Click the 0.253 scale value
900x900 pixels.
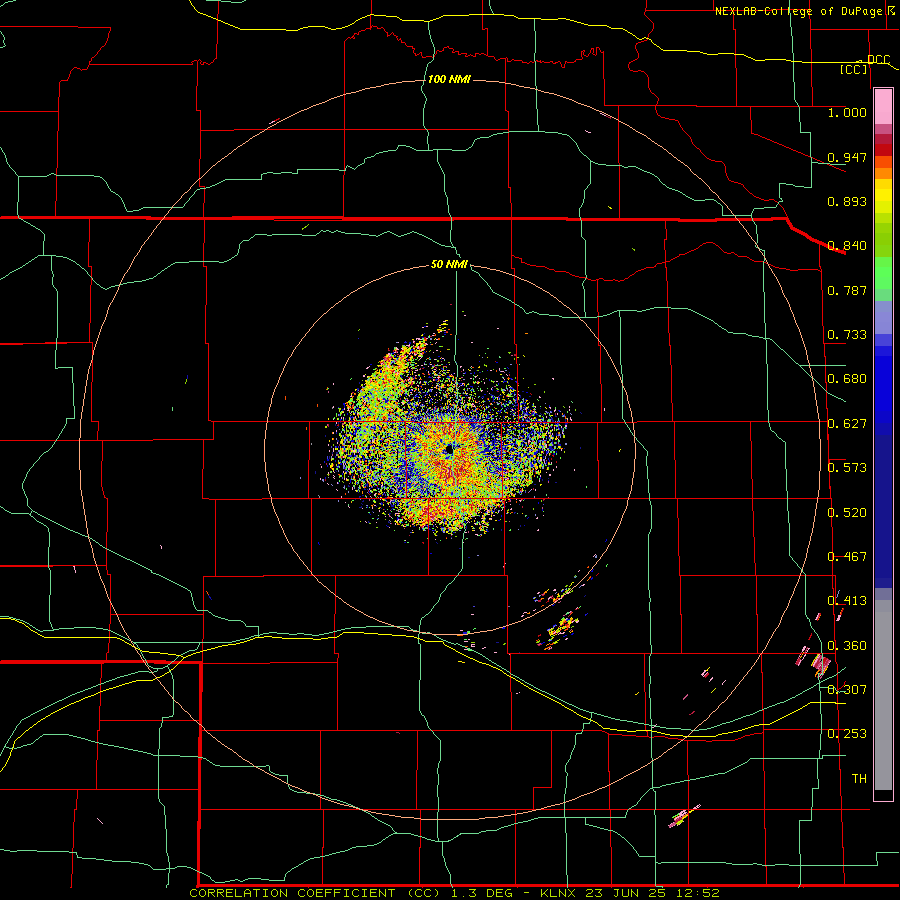[847, 734]
